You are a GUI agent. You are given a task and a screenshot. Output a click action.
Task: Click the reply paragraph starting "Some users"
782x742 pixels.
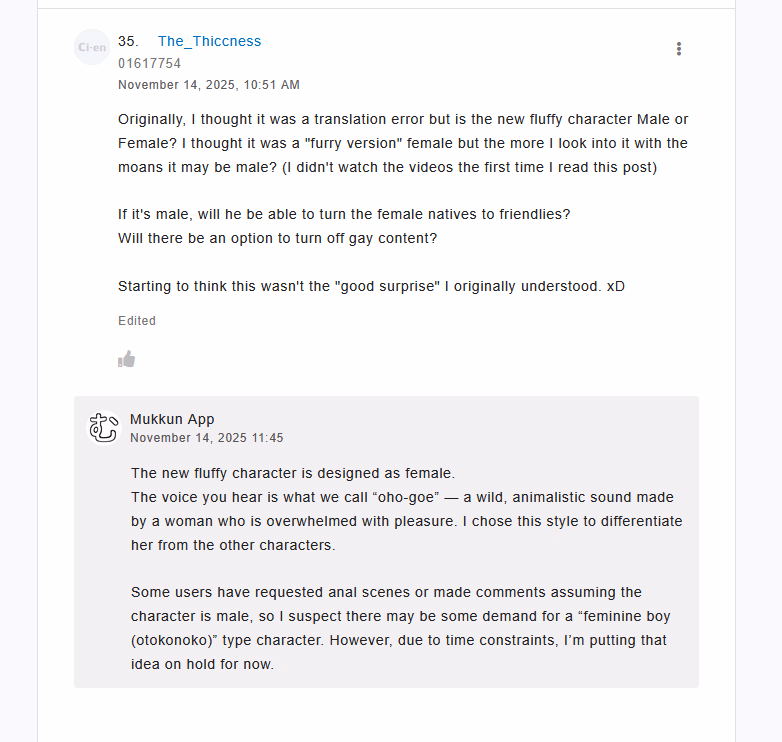(x=386, y=592)
